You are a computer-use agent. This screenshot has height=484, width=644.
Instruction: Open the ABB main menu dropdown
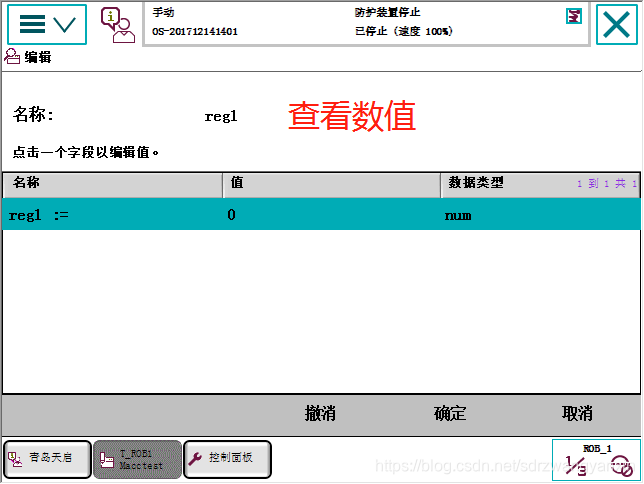pos(47,24)
